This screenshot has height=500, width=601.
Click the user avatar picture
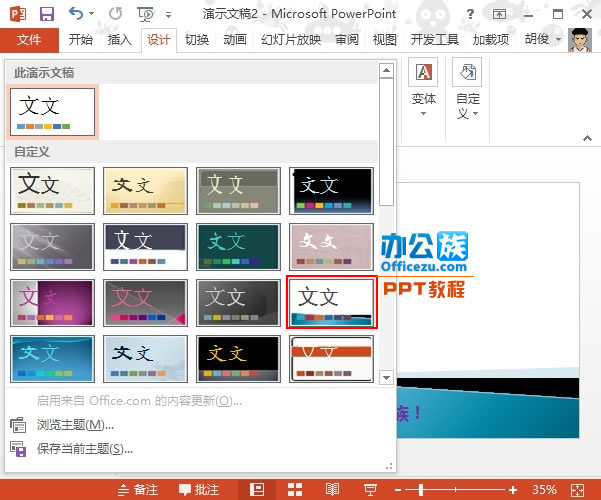[580, 39]
